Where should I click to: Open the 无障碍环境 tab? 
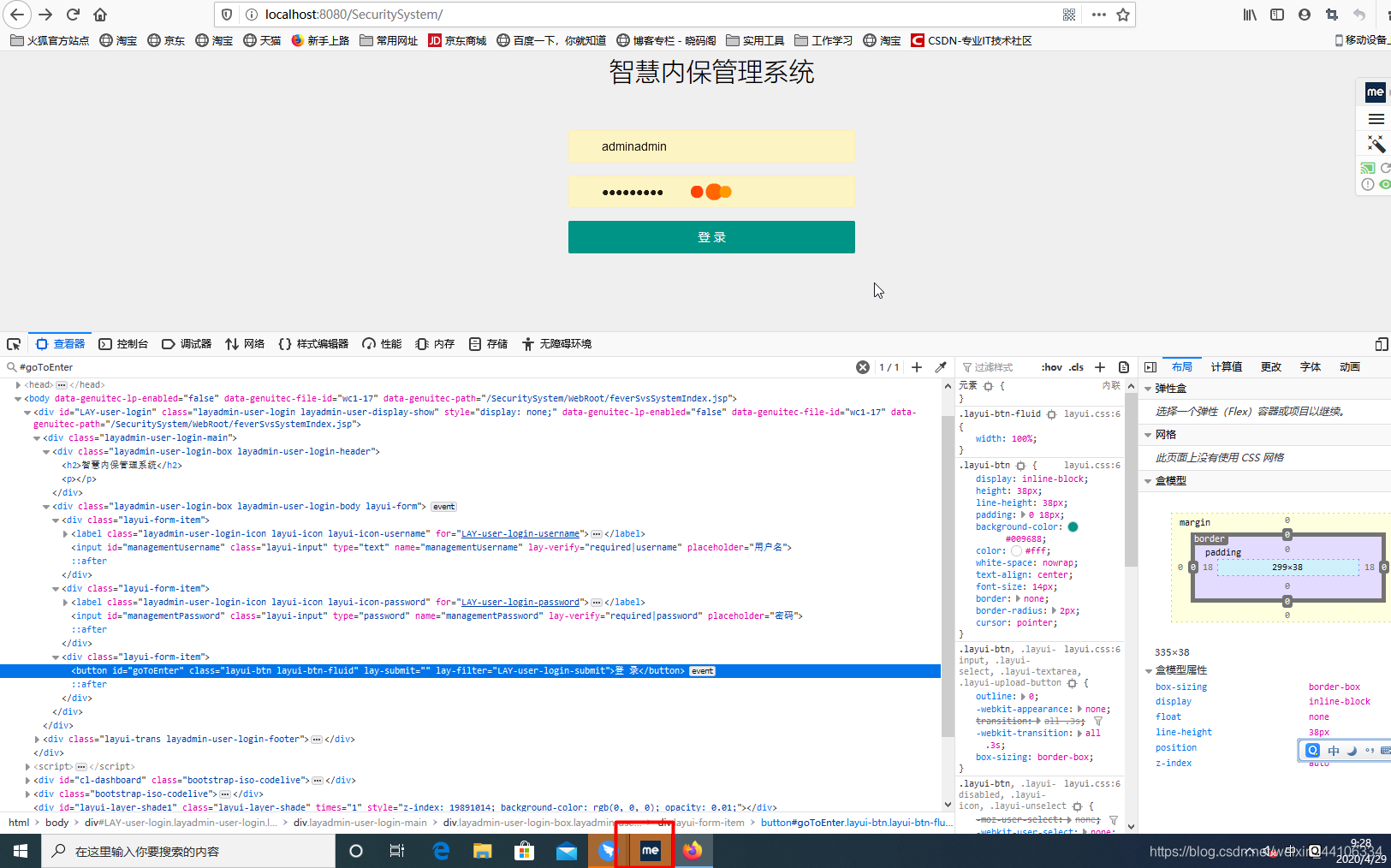point(556,344)
